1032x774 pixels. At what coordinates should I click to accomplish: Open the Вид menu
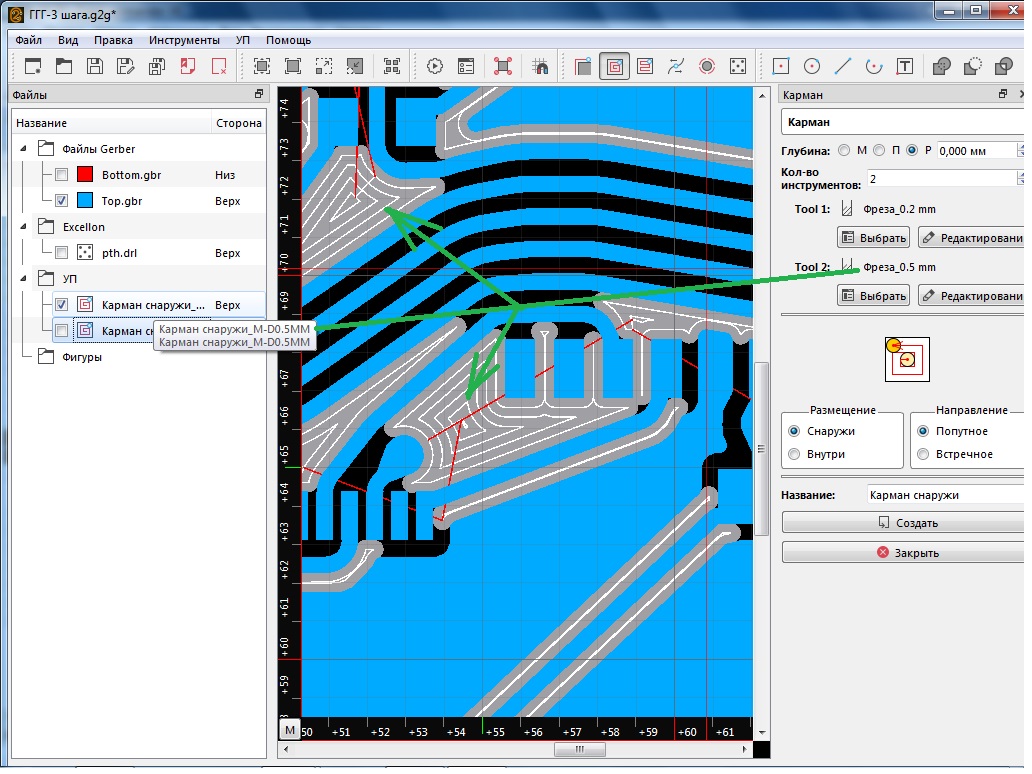pos(68,41)
